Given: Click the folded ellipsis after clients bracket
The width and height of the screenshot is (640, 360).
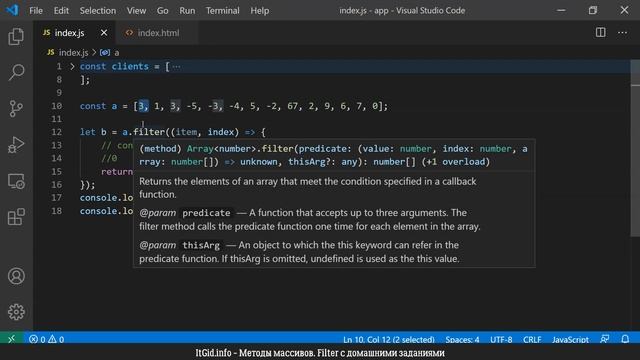Looking at the screenshot, I should [176, 67].
